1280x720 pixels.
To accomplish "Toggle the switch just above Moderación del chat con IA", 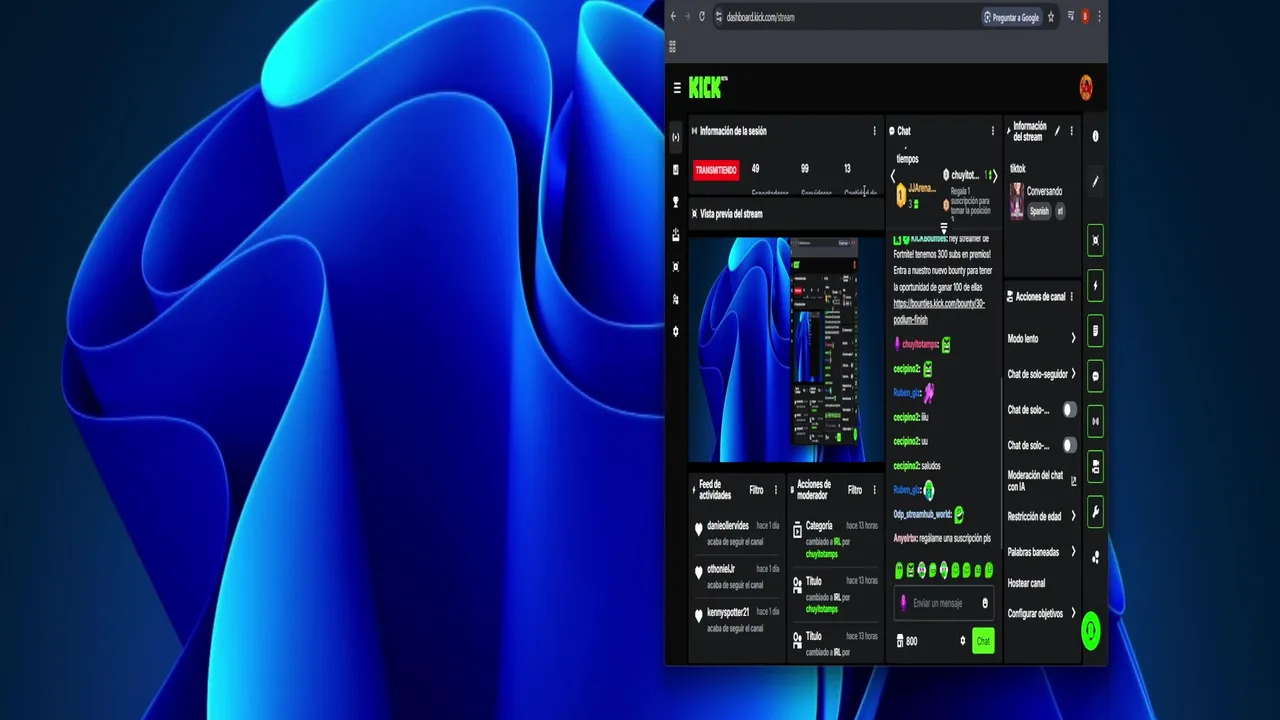I will point(1069,445).
